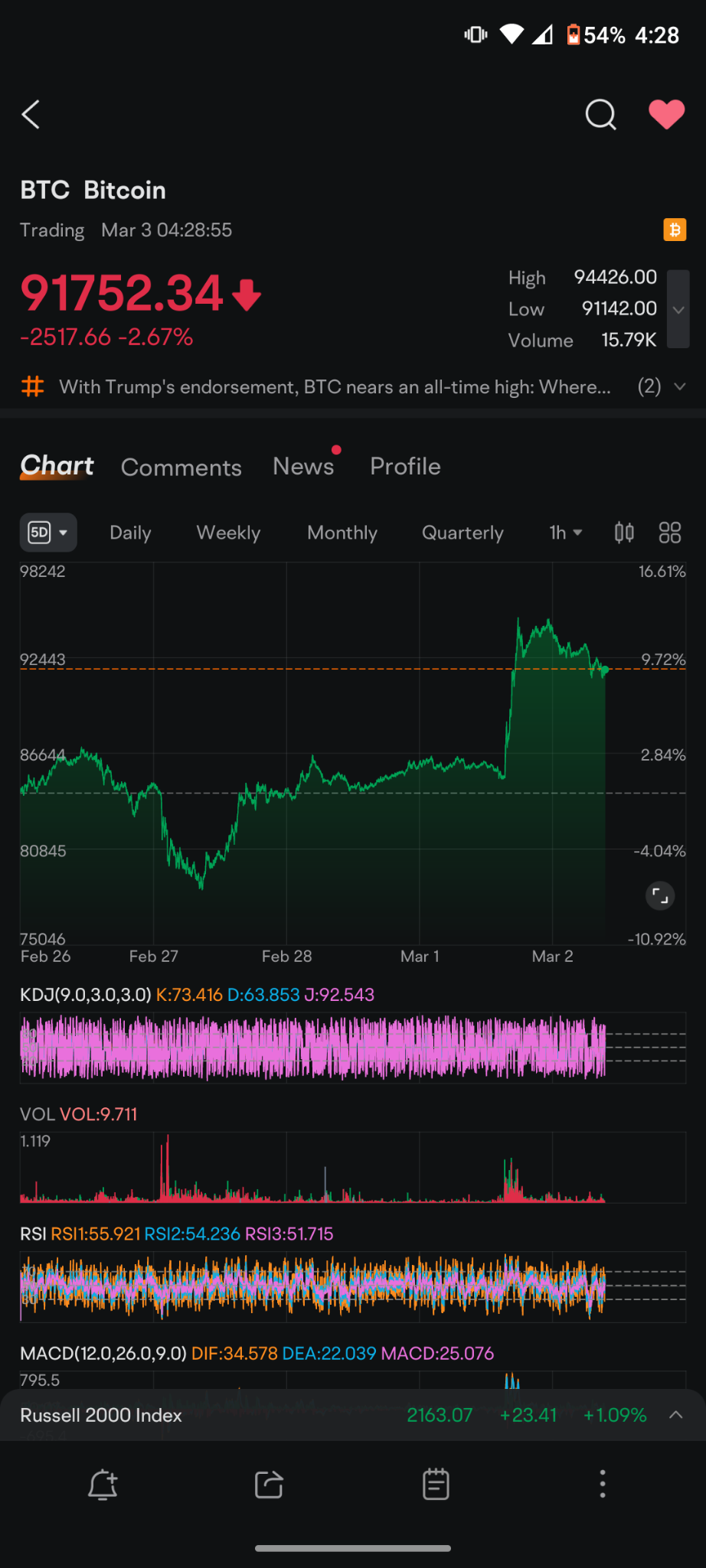
Task: Tap the Wi-Fi icon in status bar
Action: click(512, 34)
